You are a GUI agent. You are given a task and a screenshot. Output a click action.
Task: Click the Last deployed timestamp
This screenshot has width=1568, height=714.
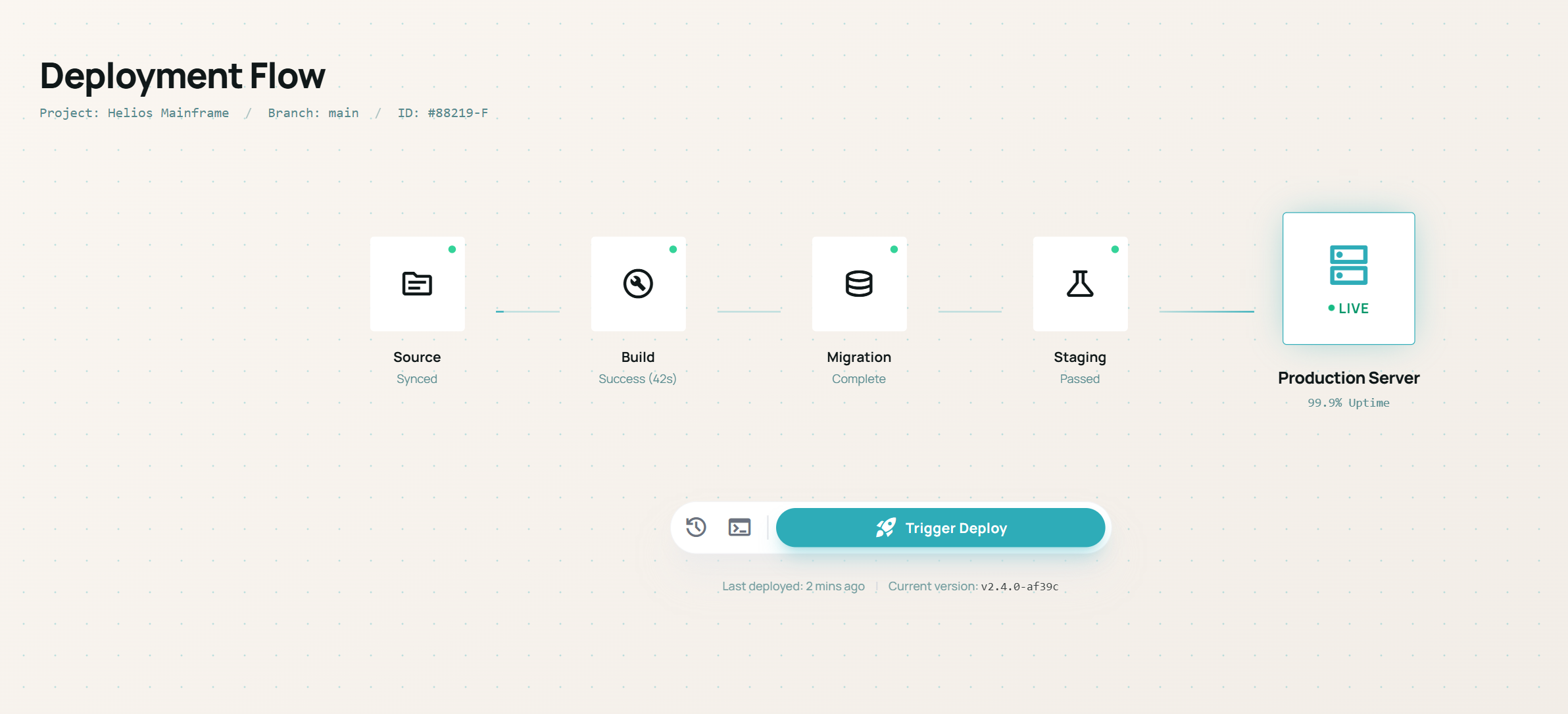pos(793,586)
